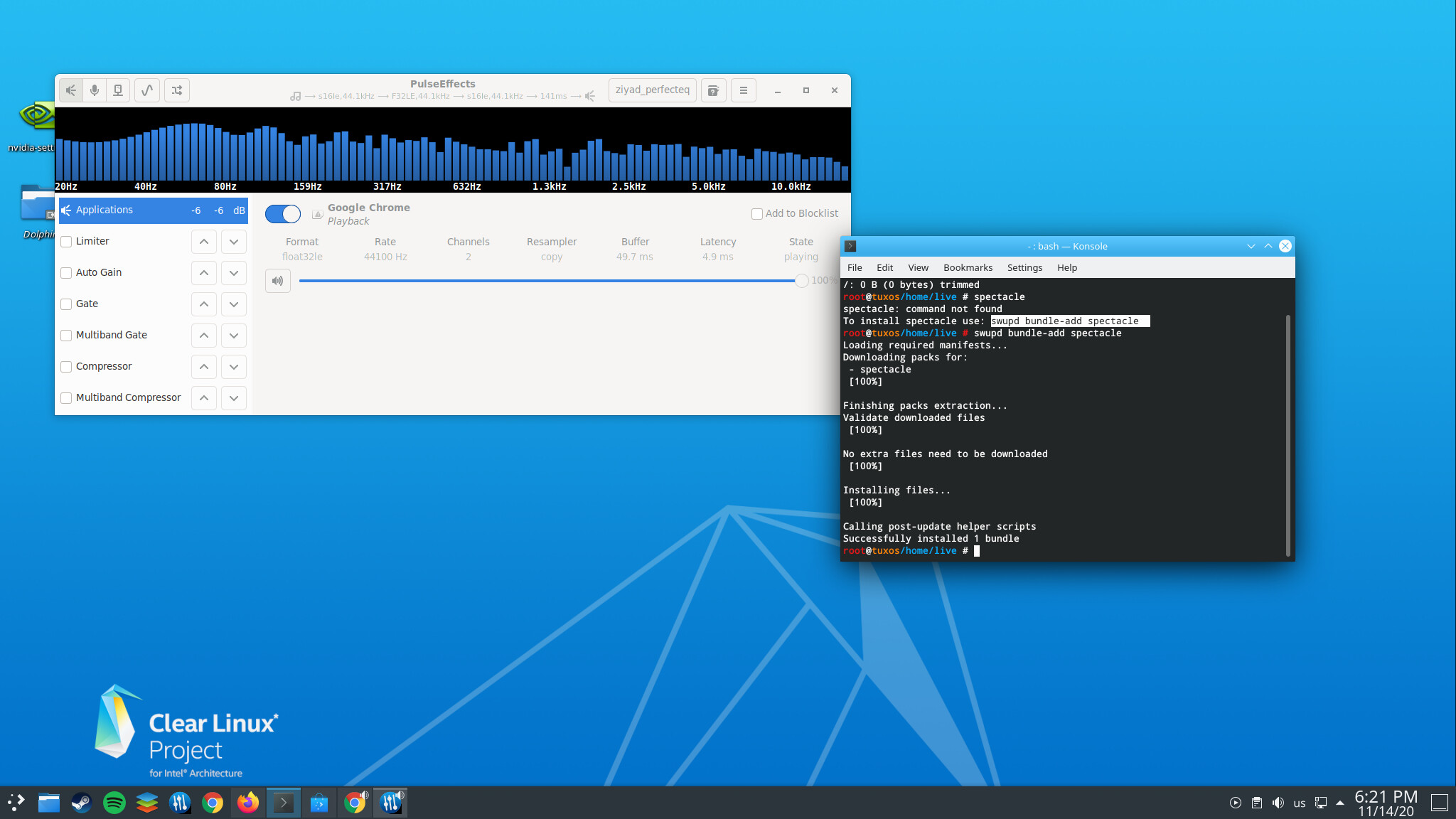Open PulseEffects hamburger menu
The image size is (1456, 819).
(743, 90)
